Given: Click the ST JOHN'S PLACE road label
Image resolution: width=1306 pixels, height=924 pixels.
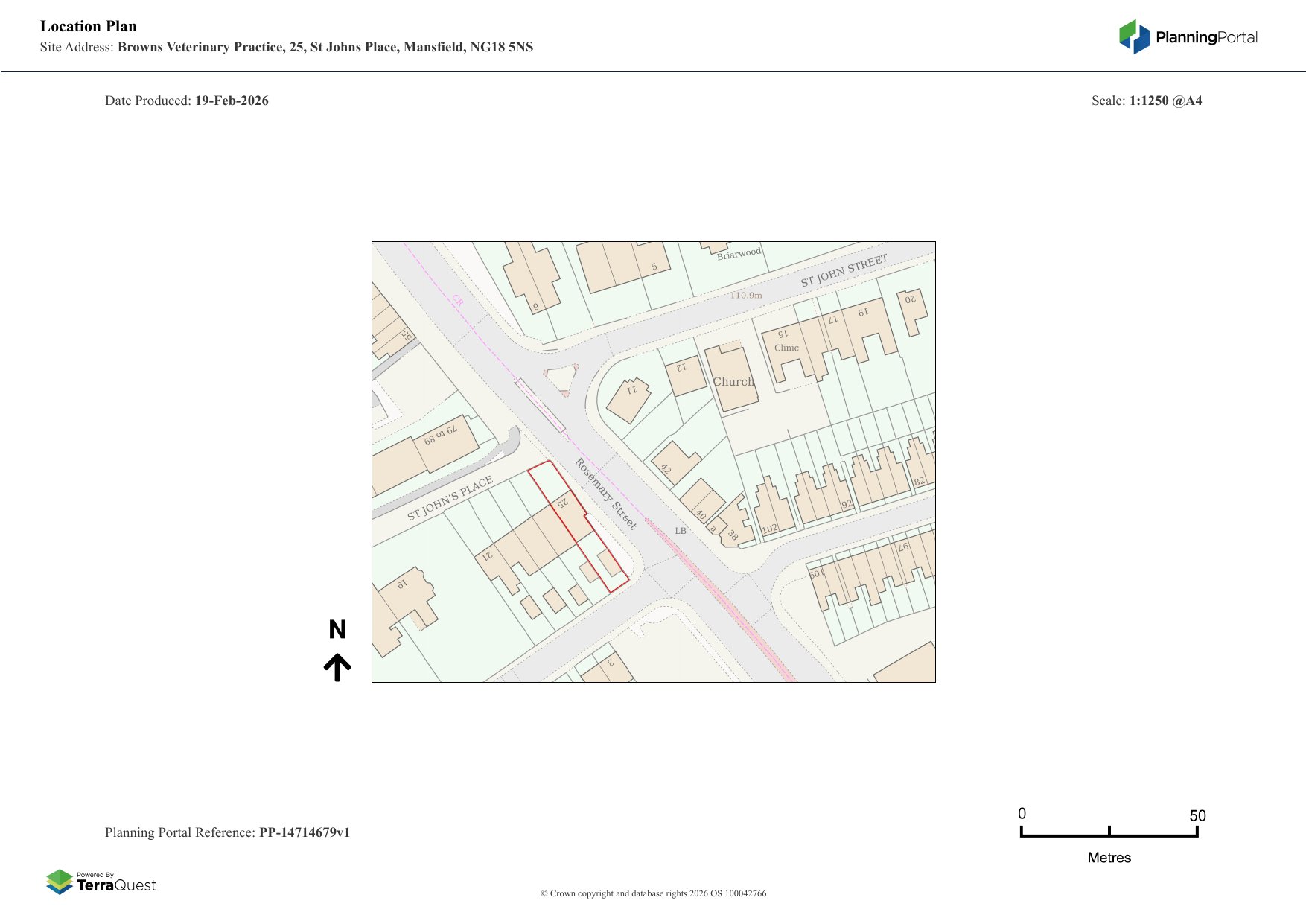Looking at the screenshot, I should point(450,498).
